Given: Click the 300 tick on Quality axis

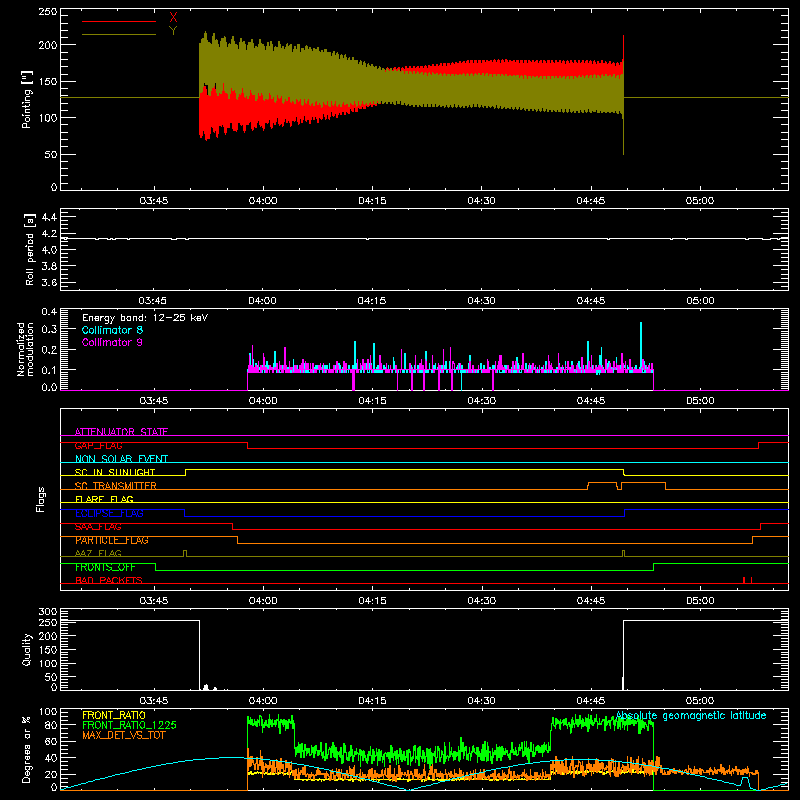Looking at the screenshot, I should pyautogui.click(x=47, y=612).
